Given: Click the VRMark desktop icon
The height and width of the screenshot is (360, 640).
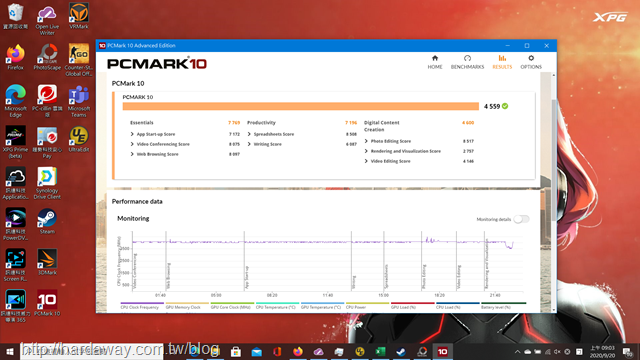Looking at the screenshot, I should pyautogui.click(x=79, y=16).
